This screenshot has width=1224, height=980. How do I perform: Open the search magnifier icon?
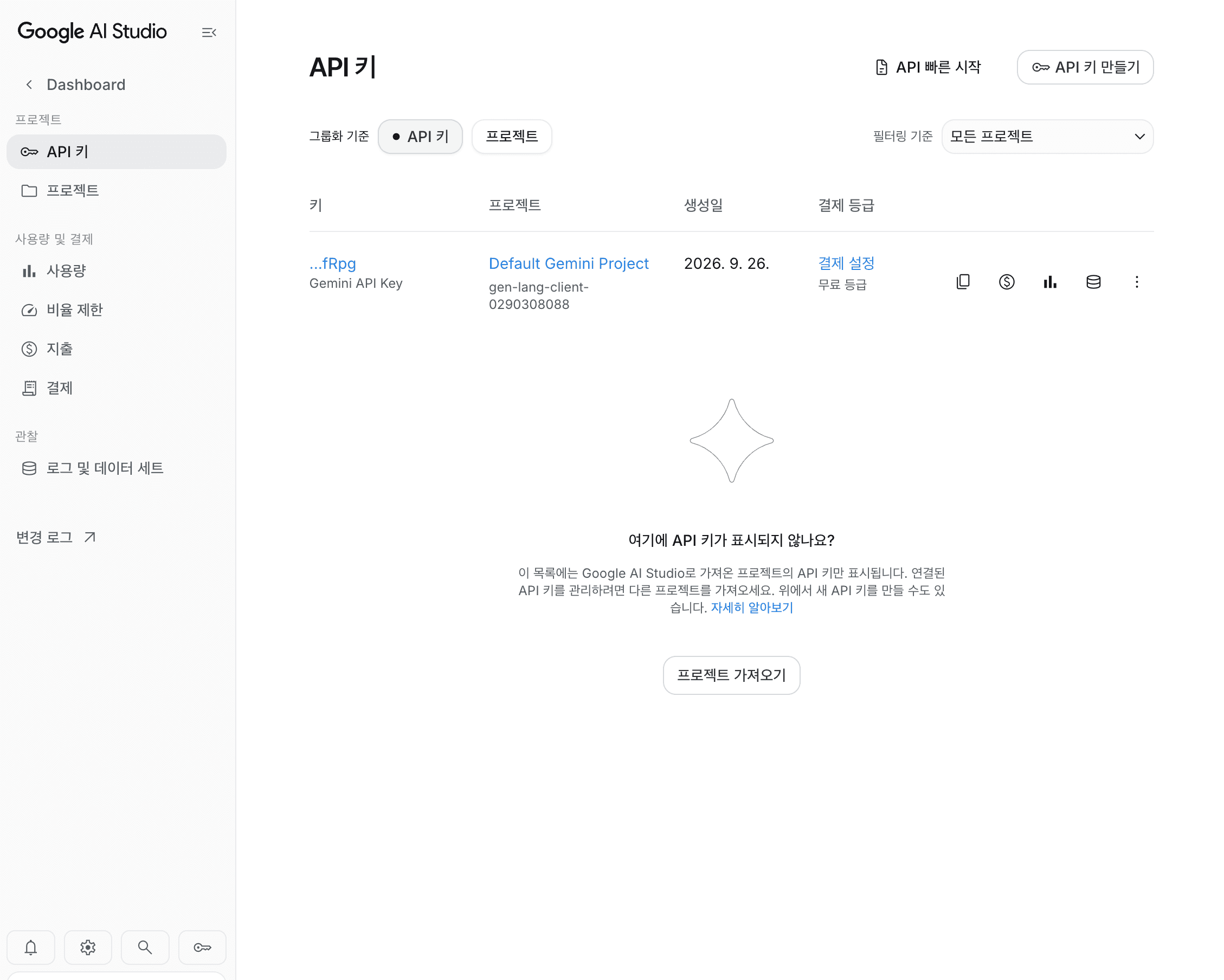pos(145,947)
